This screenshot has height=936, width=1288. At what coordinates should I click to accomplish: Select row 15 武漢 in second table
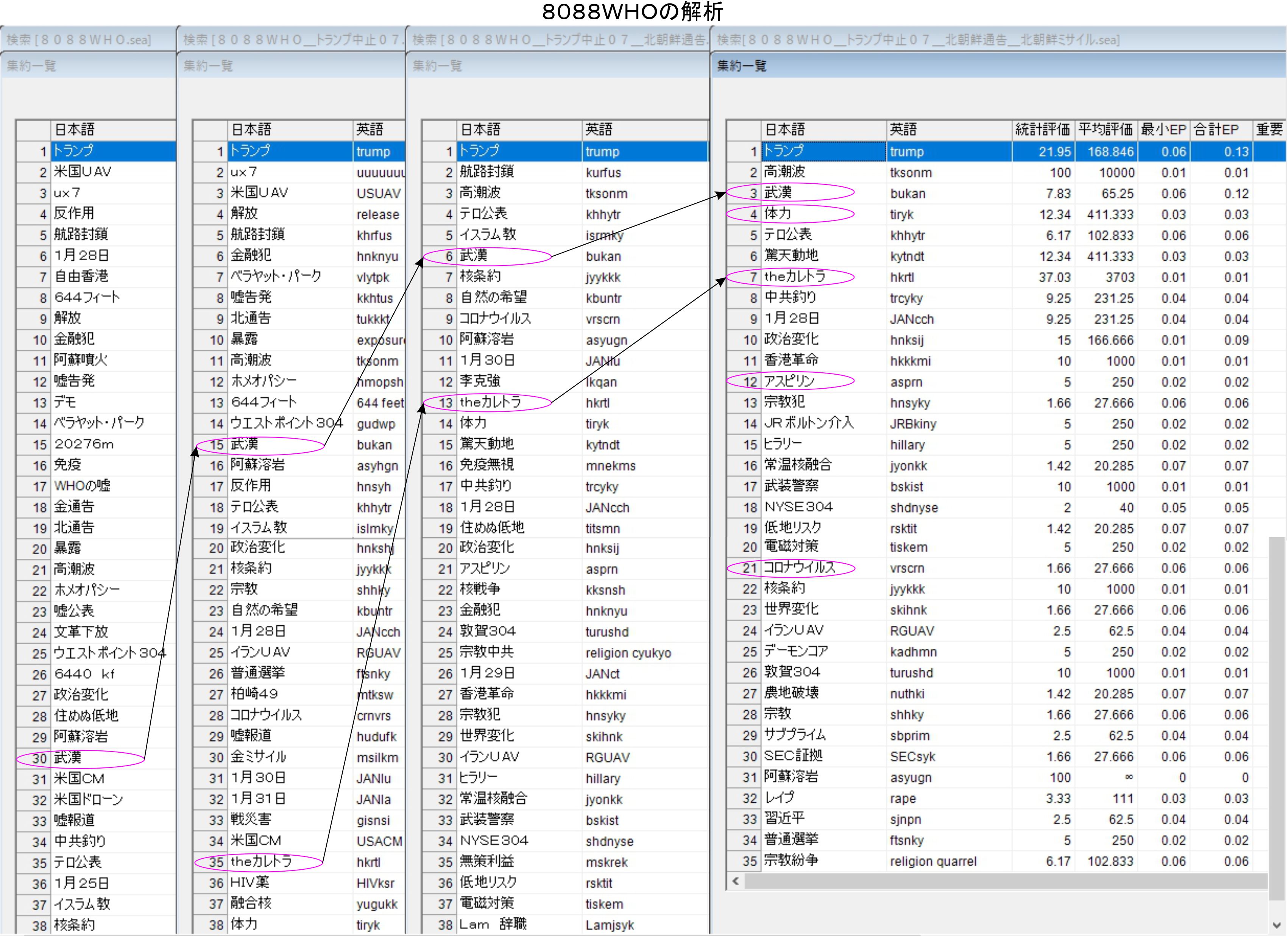244,444
